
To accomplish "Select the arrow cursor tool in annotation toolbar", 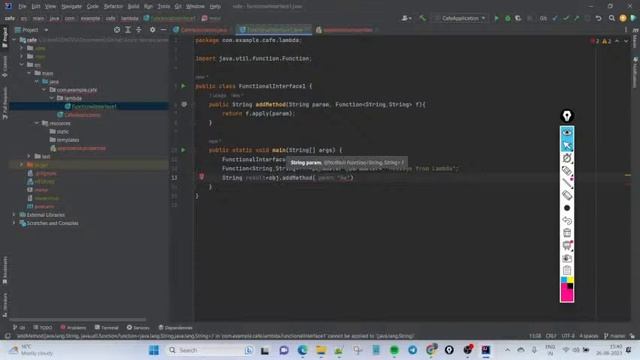I will 567,145.
